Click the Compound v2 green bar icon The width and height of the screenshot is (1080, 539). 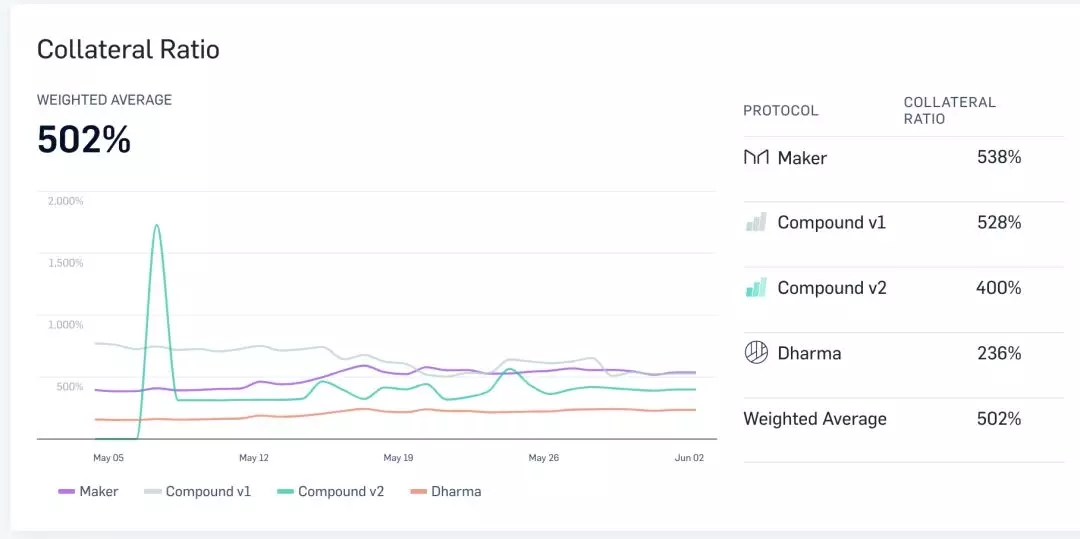point(756,288)
